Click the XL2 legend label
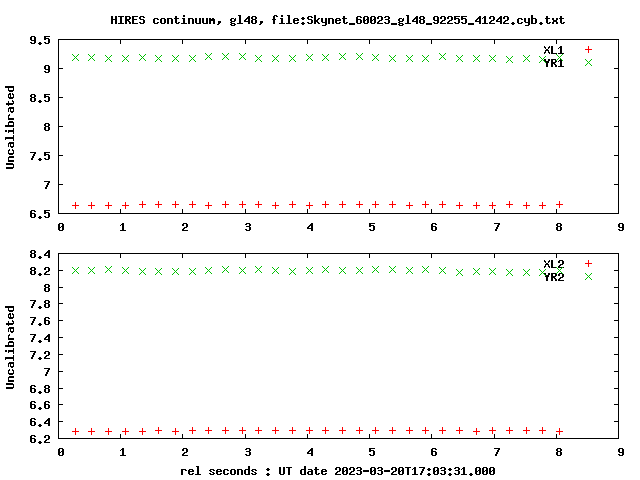This screenshot has height=480, width=640. click(553, 264)
